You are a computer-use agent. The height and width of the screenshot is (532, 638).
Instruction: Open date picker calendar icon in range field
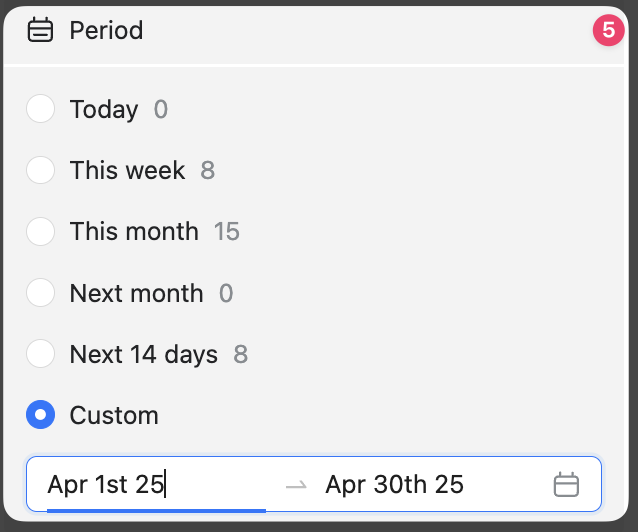click(x=566, y=485)
